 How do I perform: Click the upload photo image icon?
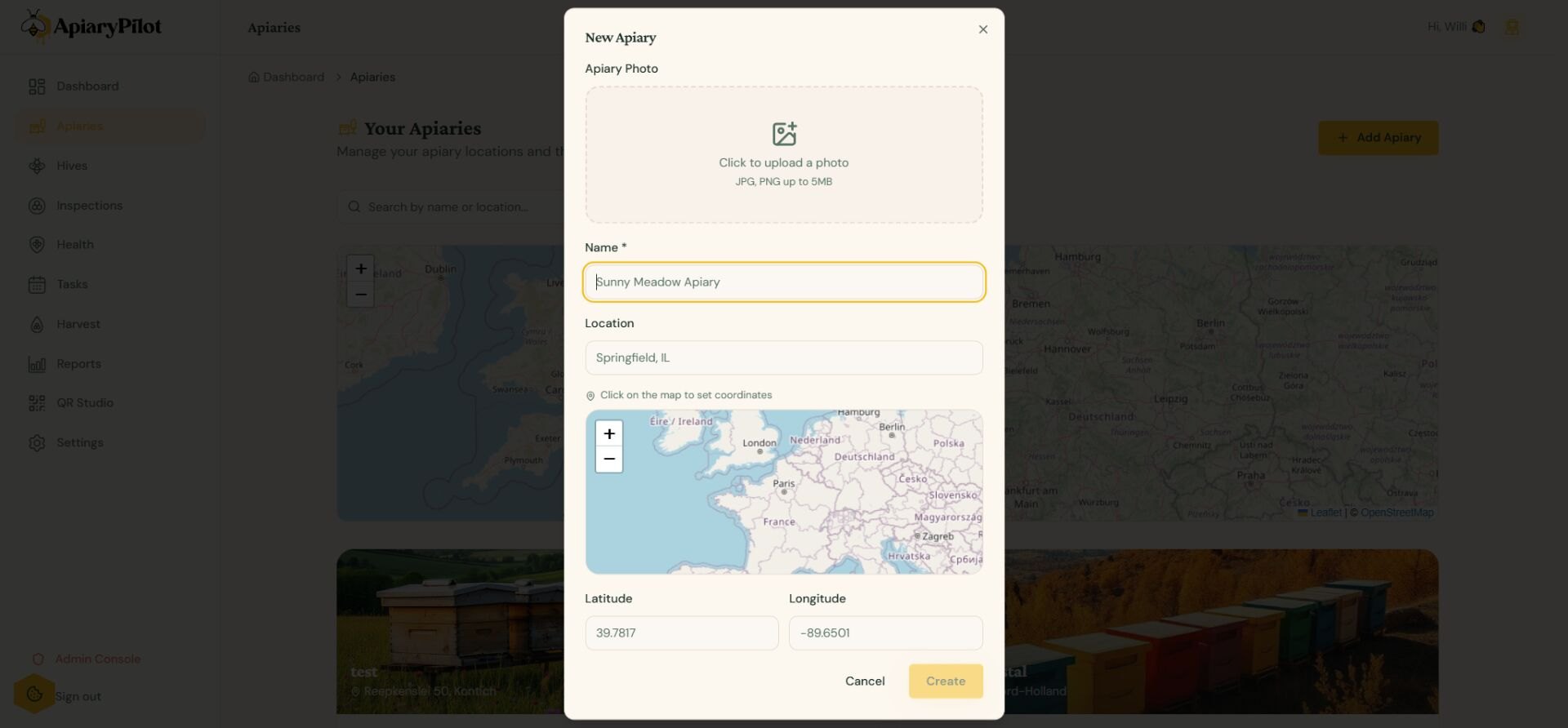[x=784, y=134]
